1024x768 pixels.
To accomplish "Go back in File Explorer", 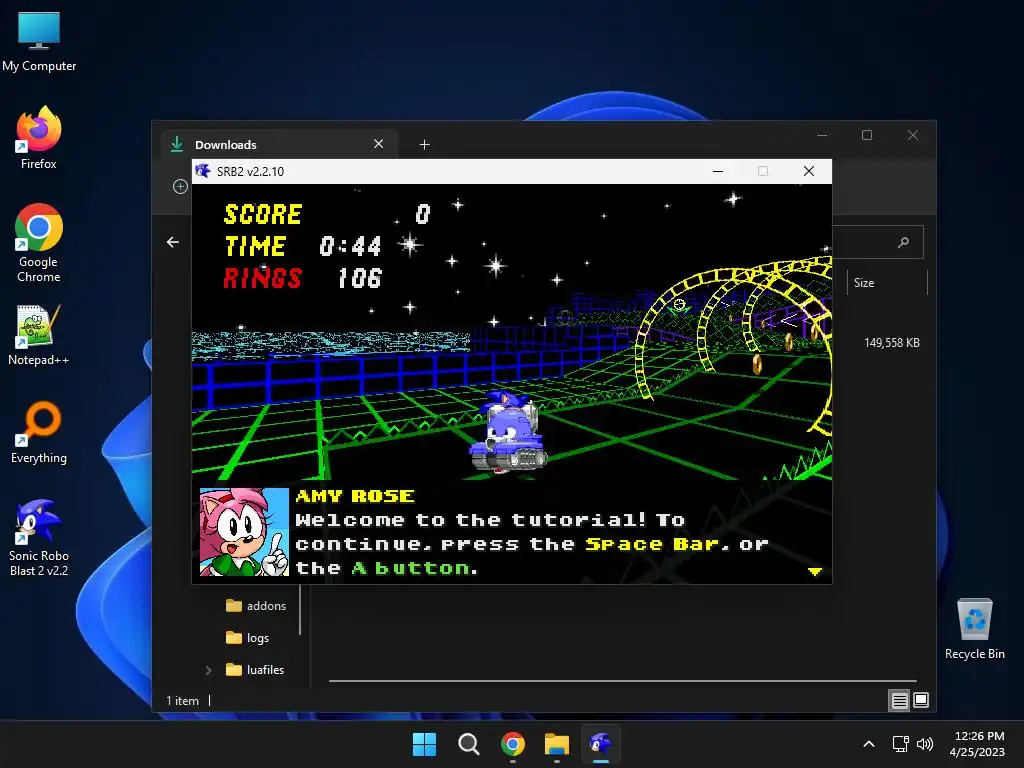I will click(x=173, y=242).
